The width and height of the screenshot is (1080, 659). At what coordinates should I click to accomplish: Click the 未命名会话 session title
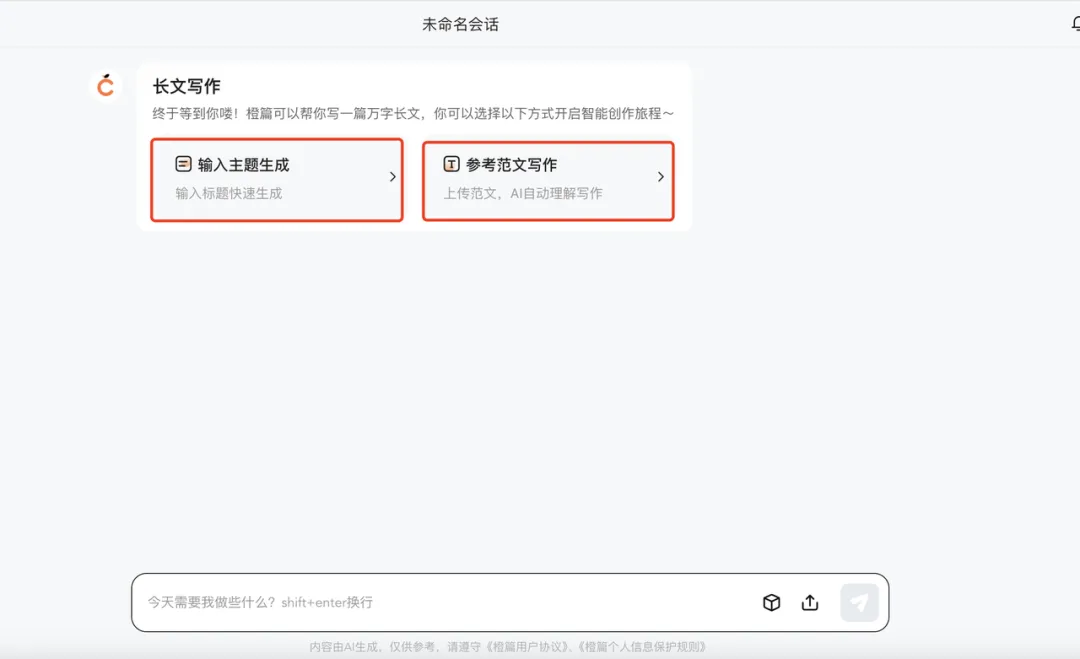[462, 22]
